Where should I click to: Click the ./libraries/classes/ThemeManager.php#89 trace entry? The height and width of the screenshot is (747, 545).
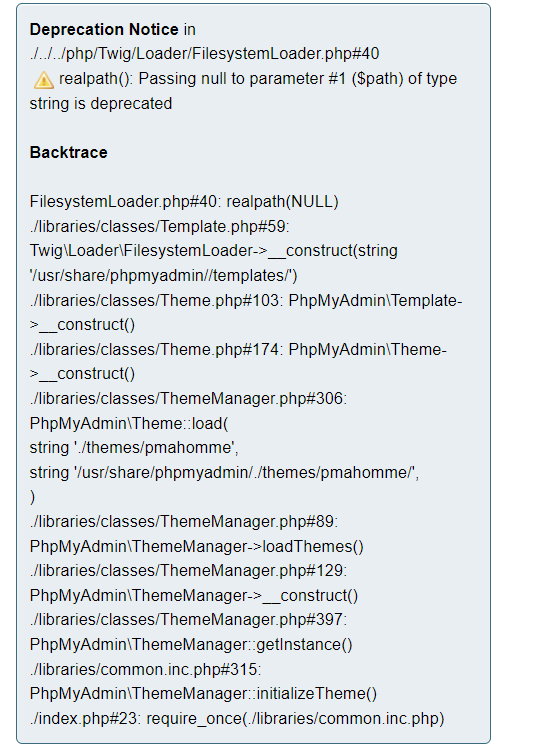click(x=183, y=521)
